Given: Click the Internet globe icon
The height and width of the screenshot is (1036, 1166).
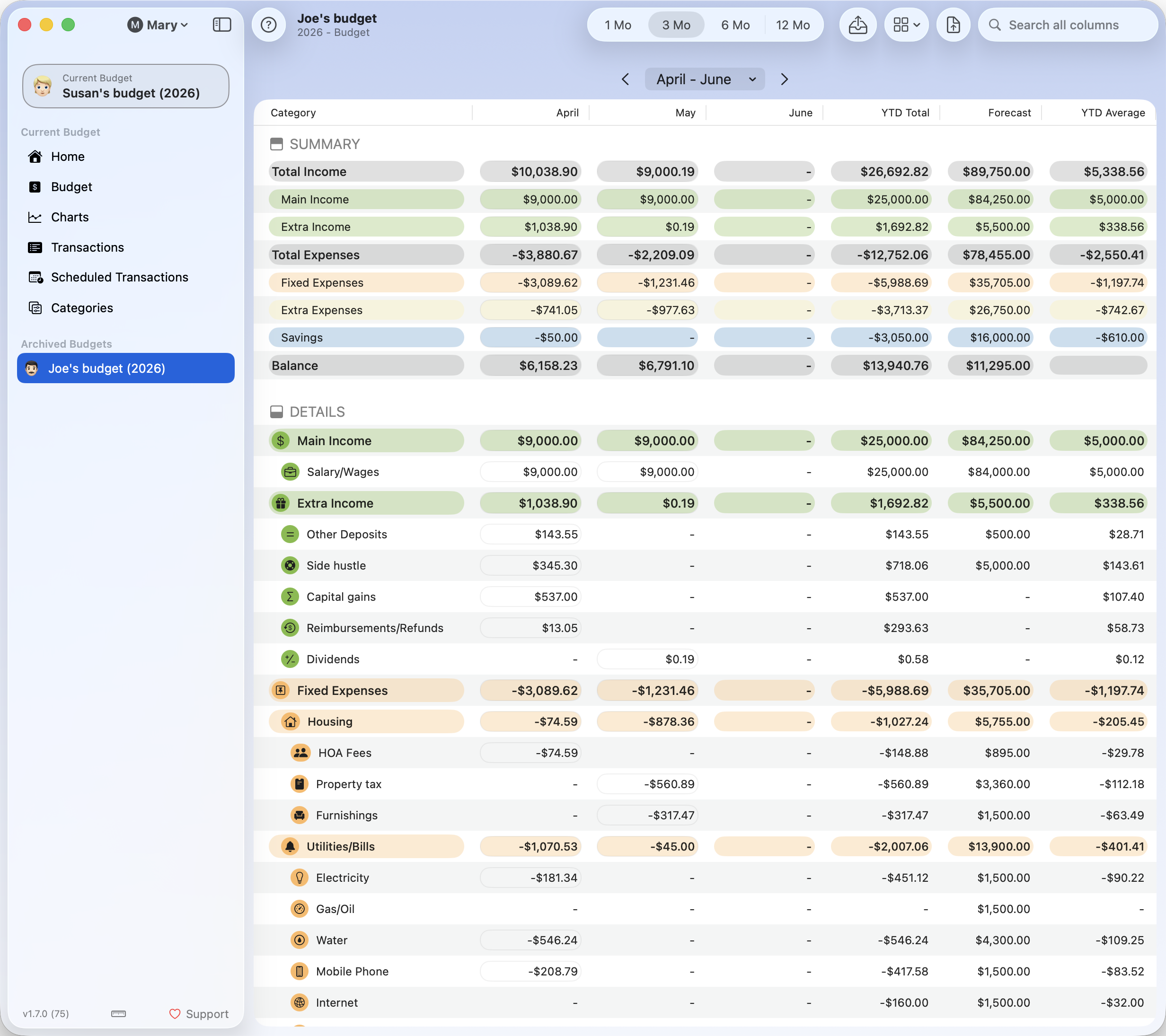Looking at the screenshot, I should pos(300,1002).
